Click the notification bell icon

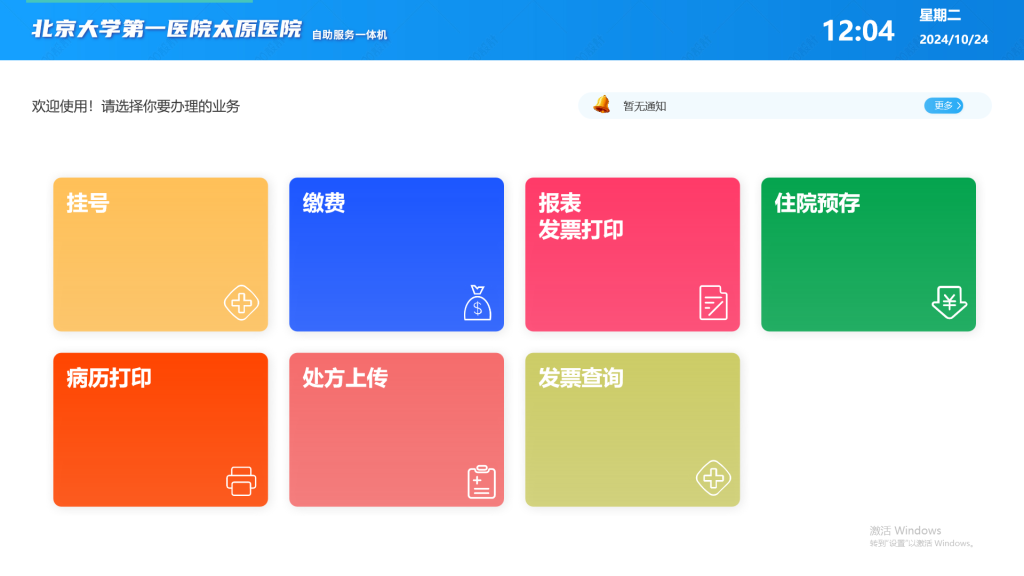601,104
